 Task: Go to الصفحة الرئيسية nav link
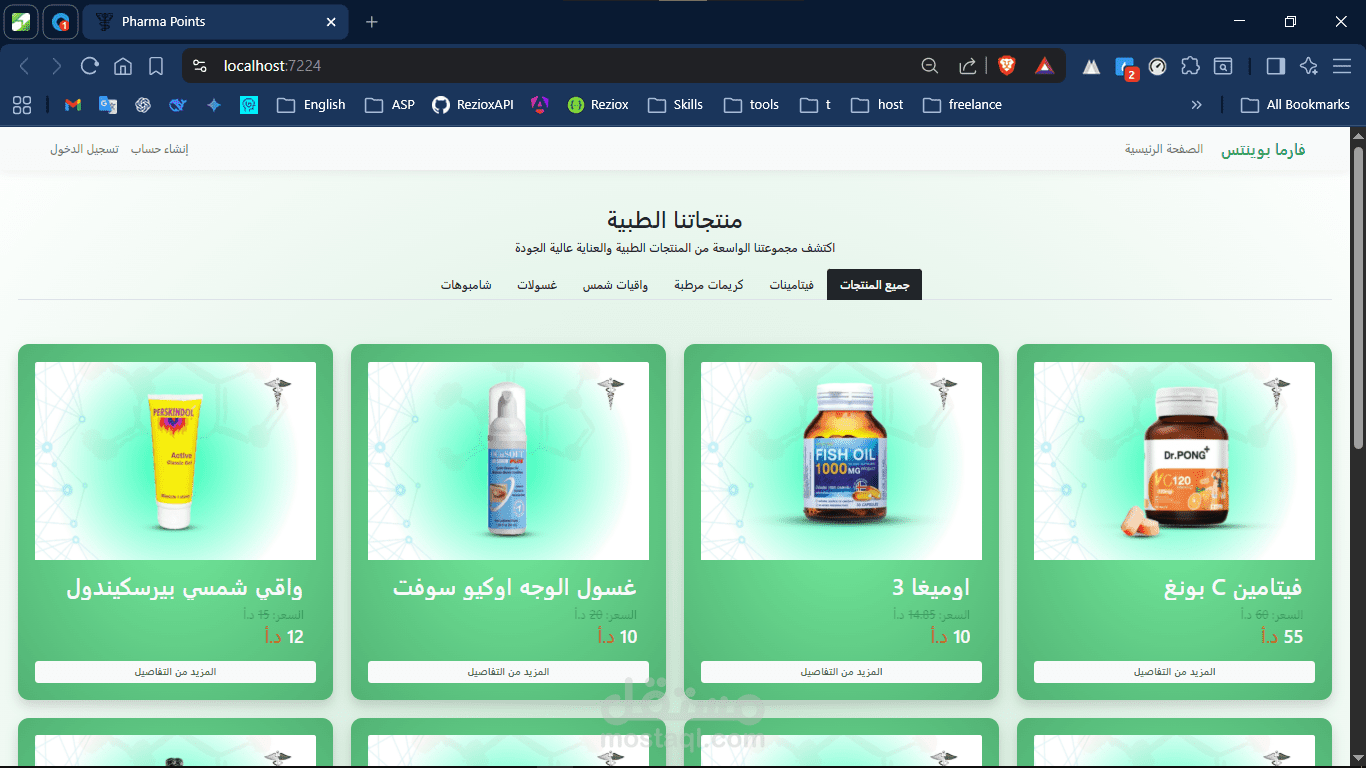[x=1163, y=149]
